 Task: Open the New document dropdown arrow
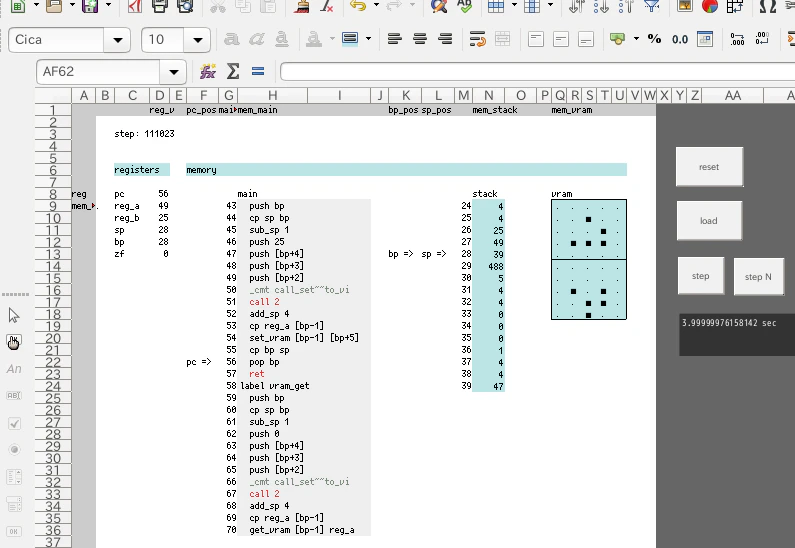tap(36, 5)
